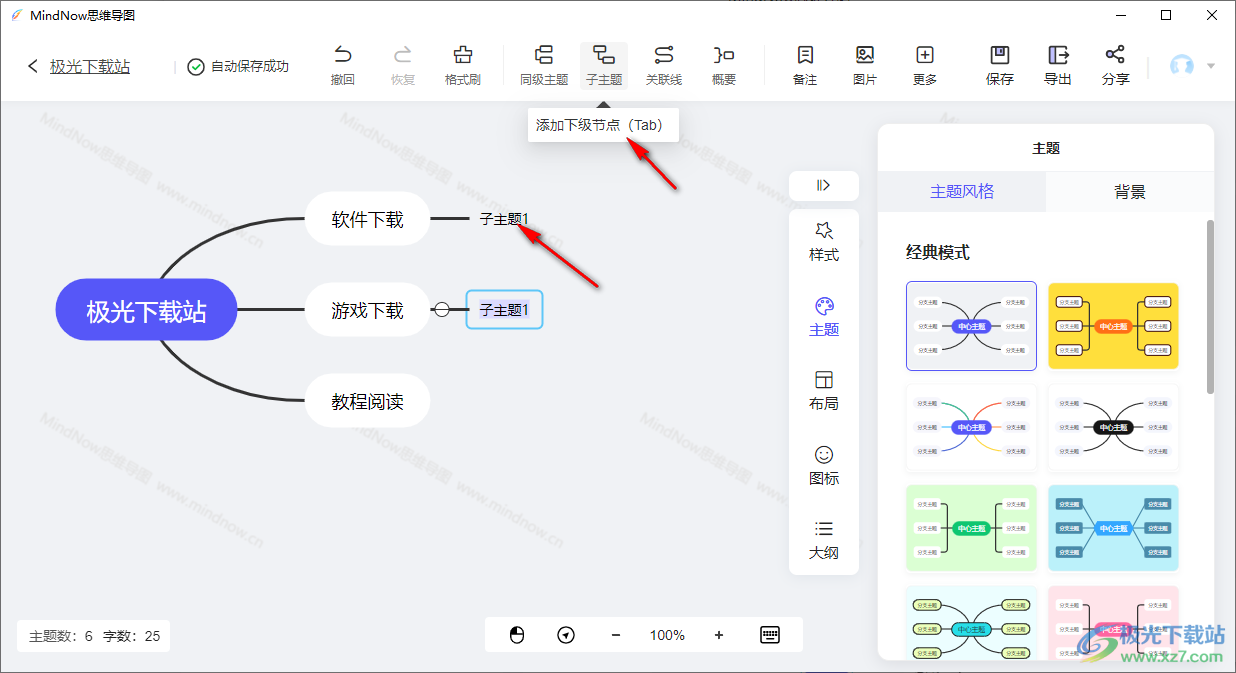Select the central node 极光下载站
The width and height of the screenshot is (1236, 673).
click(146, 310)
